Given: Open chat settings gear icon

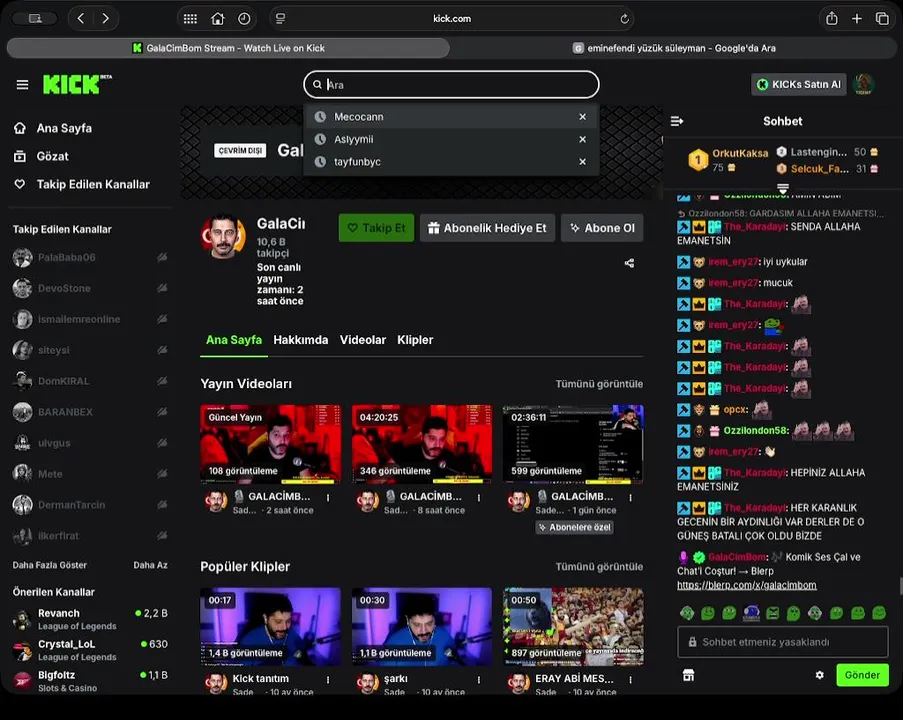Looking at the screenshot, I should [x=819, y=675].
